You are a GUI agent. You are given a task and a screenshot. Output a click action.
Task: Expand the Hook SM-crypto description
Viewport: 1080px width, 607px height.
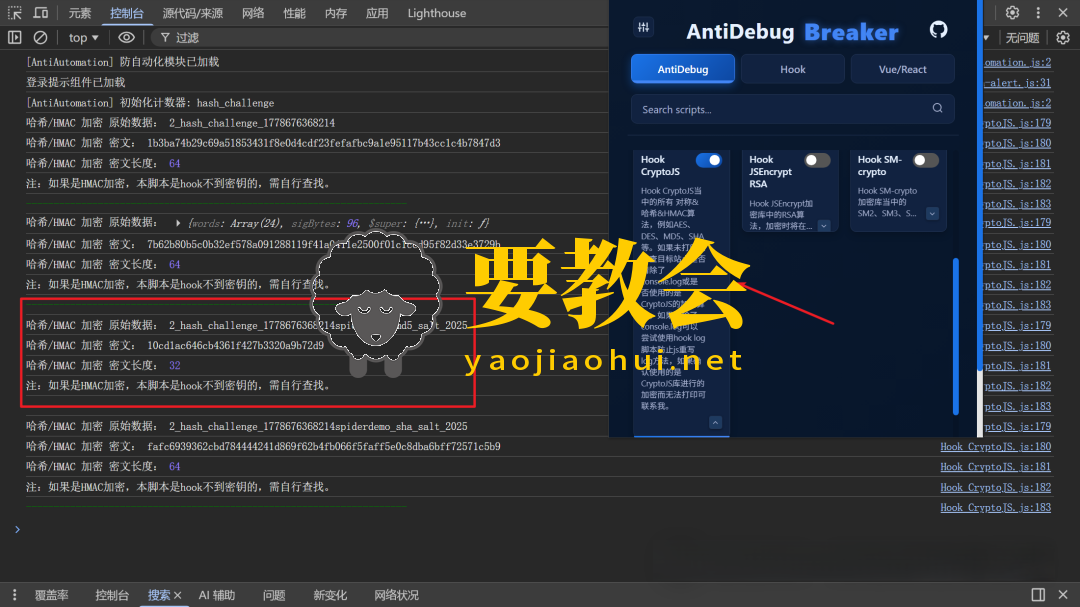(x=932, y=214)
